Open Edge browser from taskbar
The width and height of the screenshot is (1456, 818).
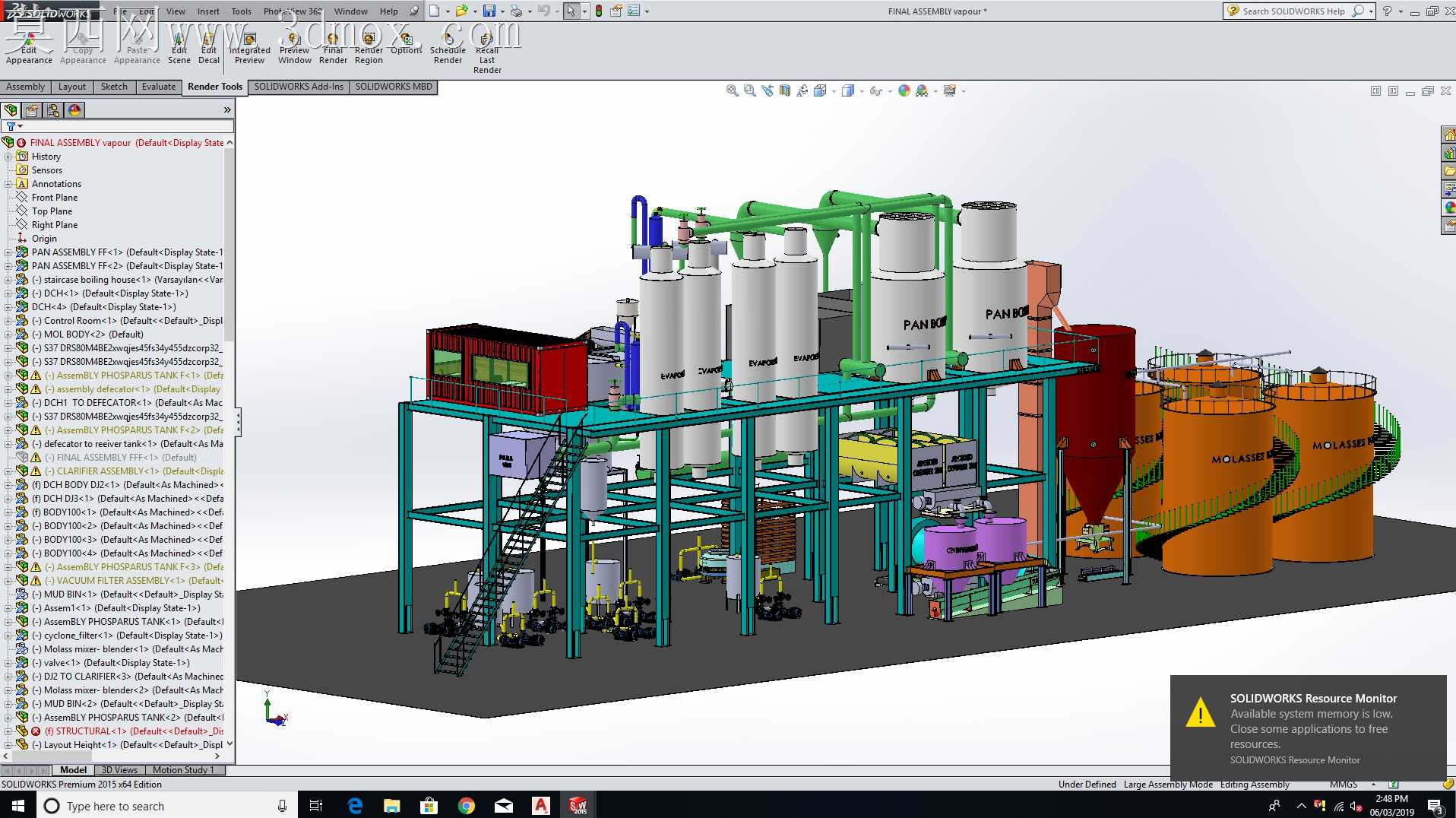[355, 806]
